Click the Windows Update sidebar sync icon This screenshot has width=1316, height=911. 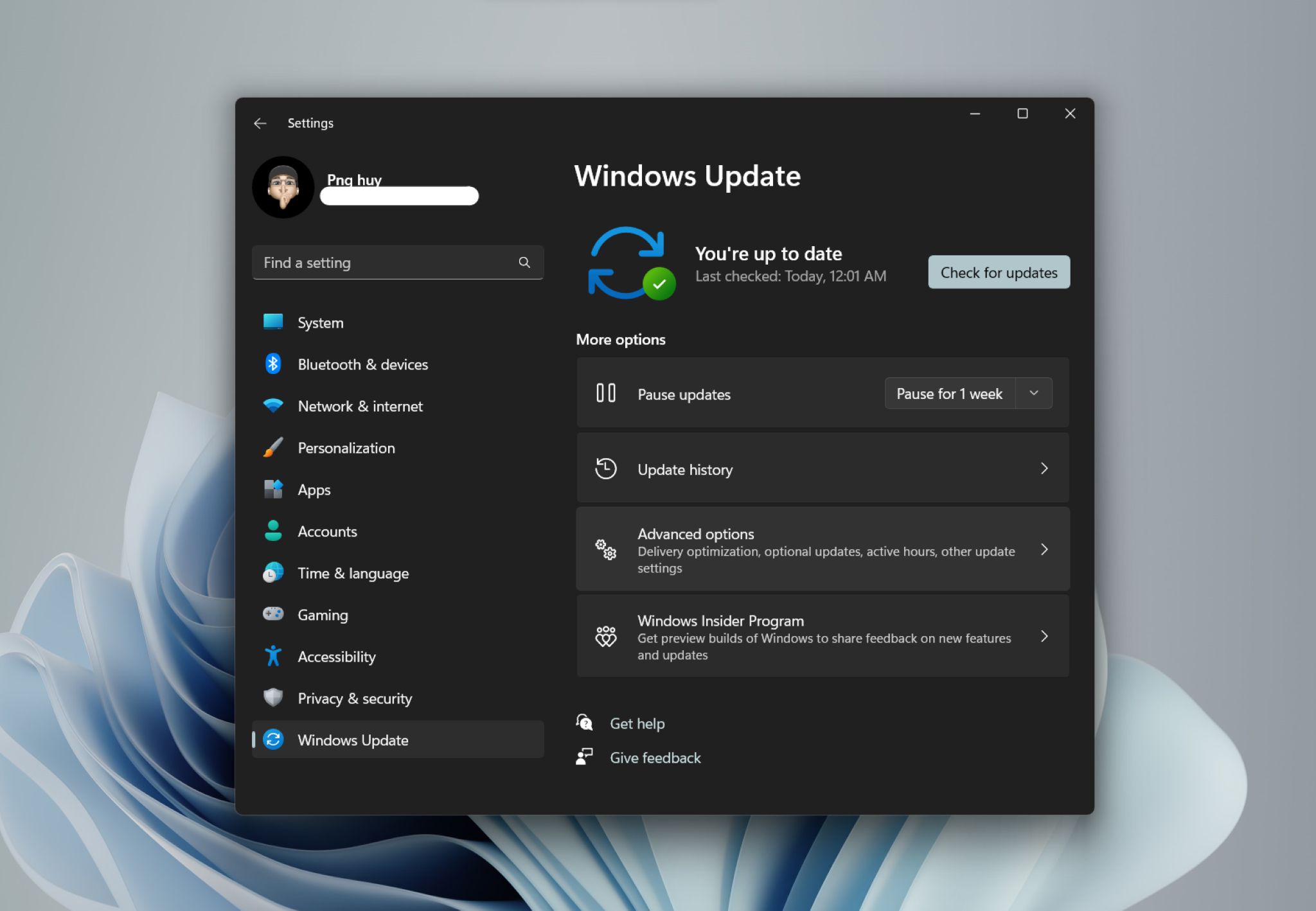tap(273, 739)
